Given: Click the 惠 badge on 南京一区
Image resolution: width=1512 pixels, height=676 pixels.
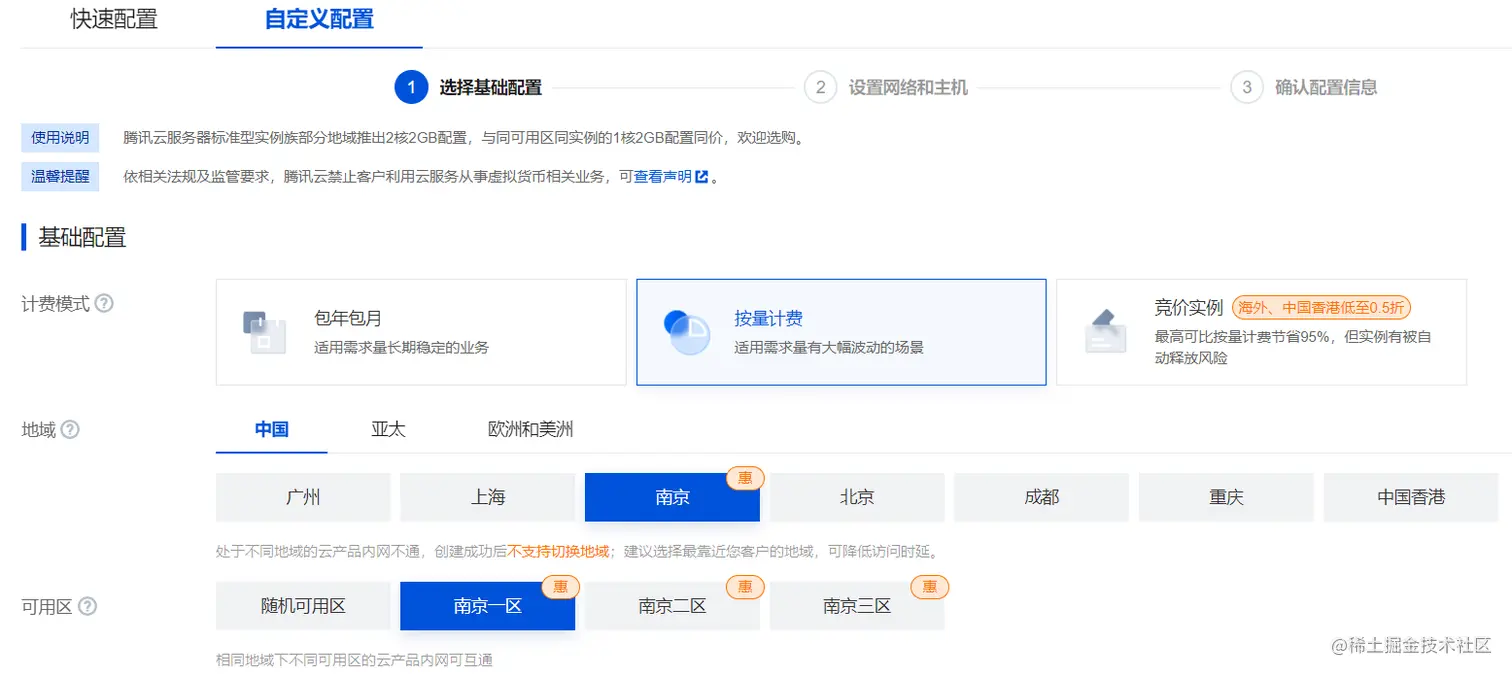Looking at the screenshot, I should click(560, 587).
